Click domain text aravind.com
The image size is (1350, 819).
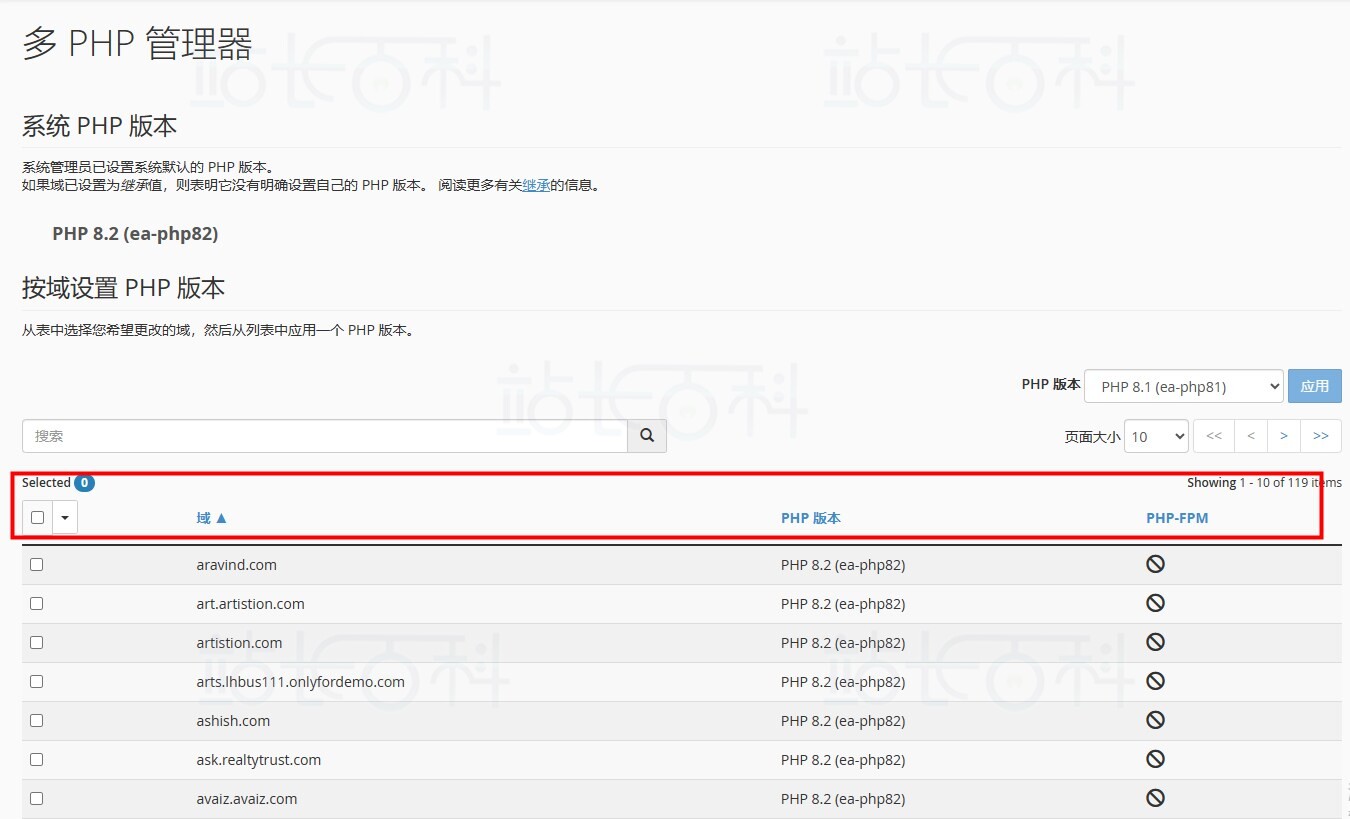237,565
